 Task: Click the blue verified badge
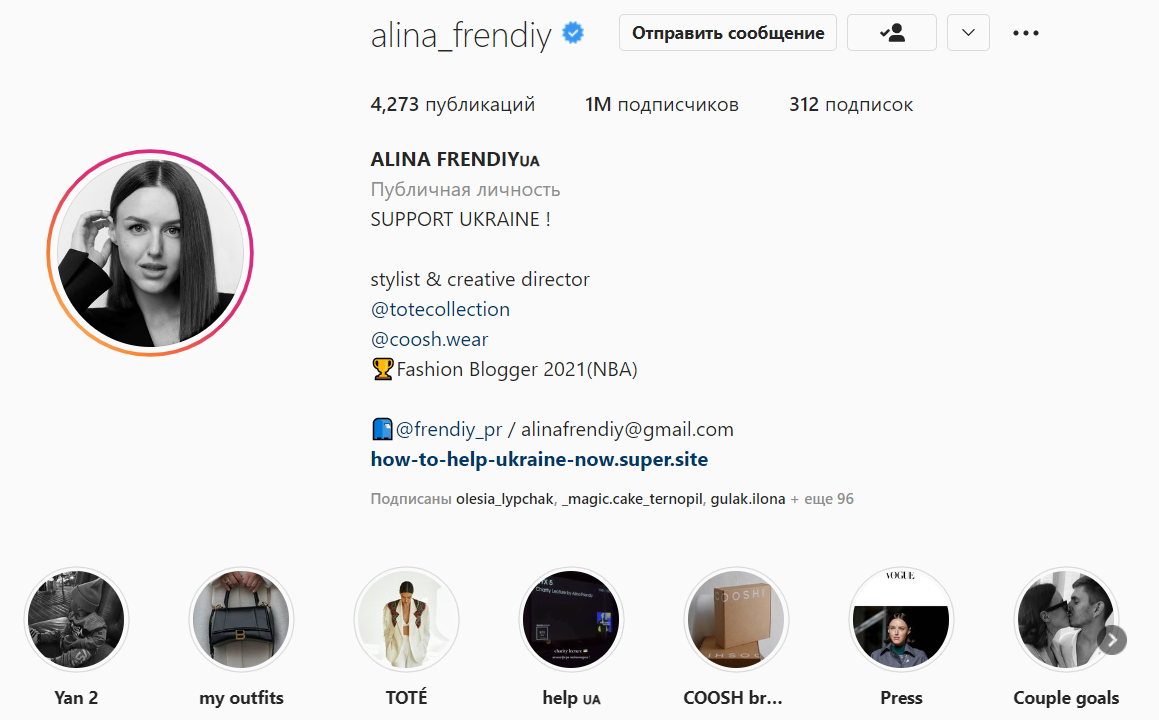click(x=573, y=33)
